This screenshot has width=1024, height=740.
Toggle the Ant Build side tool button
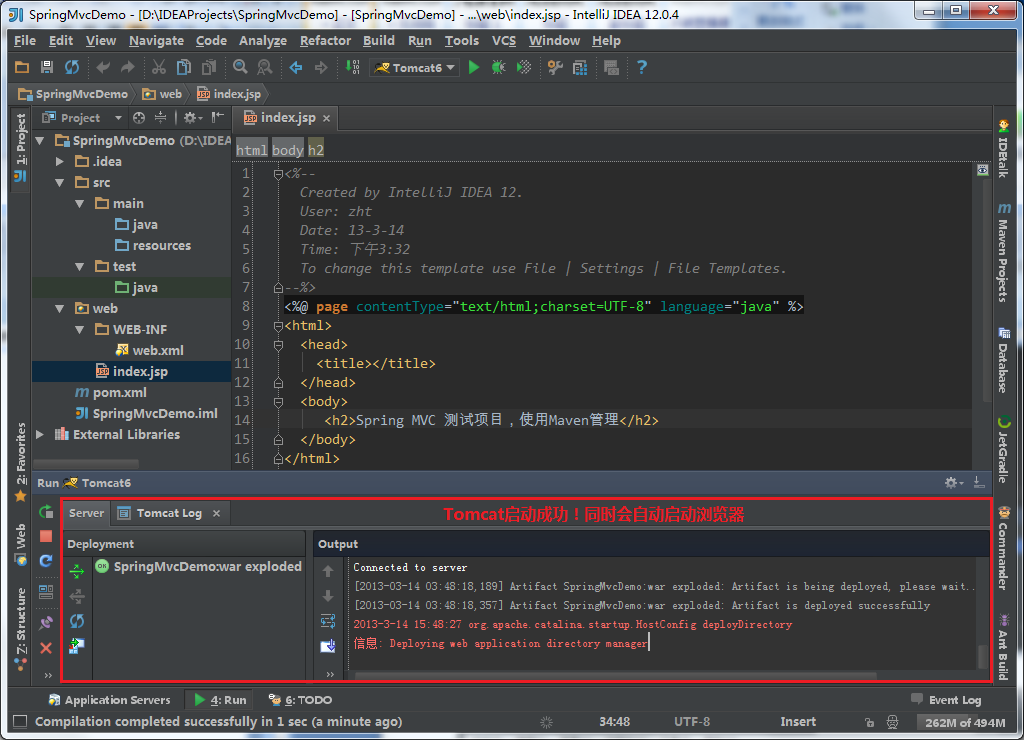pos(1003,647)
